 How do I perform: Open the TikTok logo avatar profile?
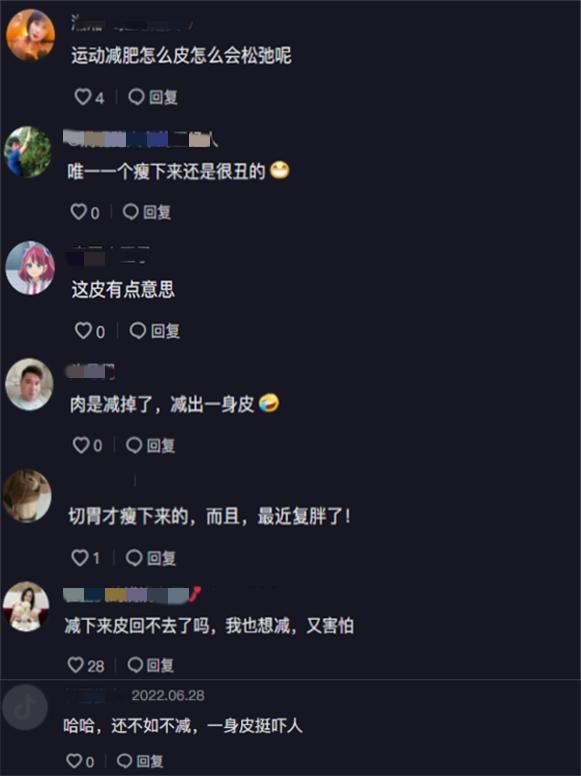pyautogui.click(x=25, y=707)
